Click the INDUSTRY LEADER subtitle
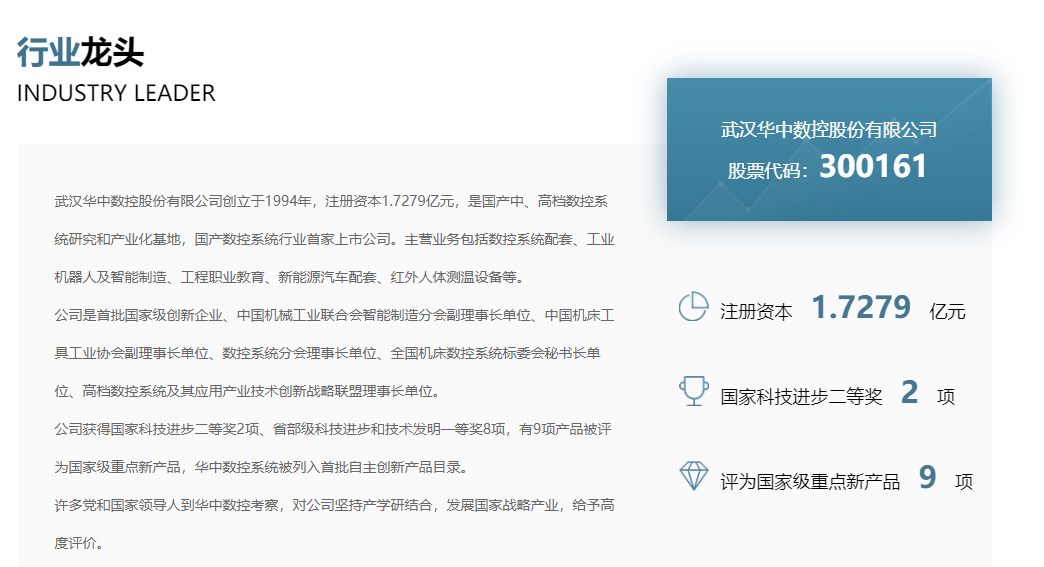 coord(116,93)
